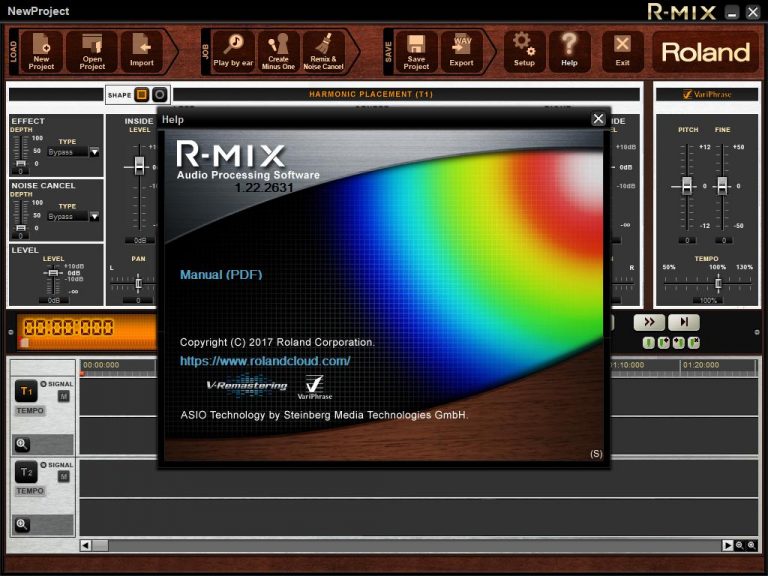This screenshot has height=576, width=768.
Task: Click the PITCH slider handle
Action: click(687, 186)
